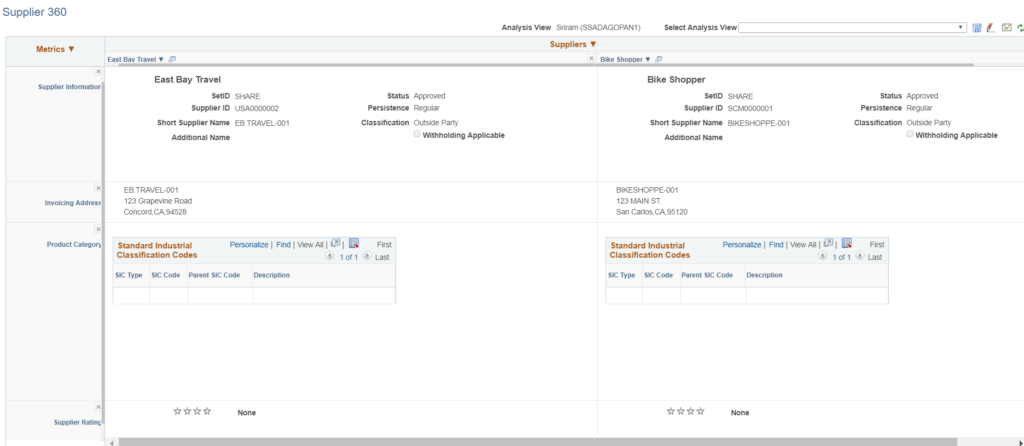Click Find in Bike Shopper grid
This screenshot has height=446, width=1024.
click(776, 244)
